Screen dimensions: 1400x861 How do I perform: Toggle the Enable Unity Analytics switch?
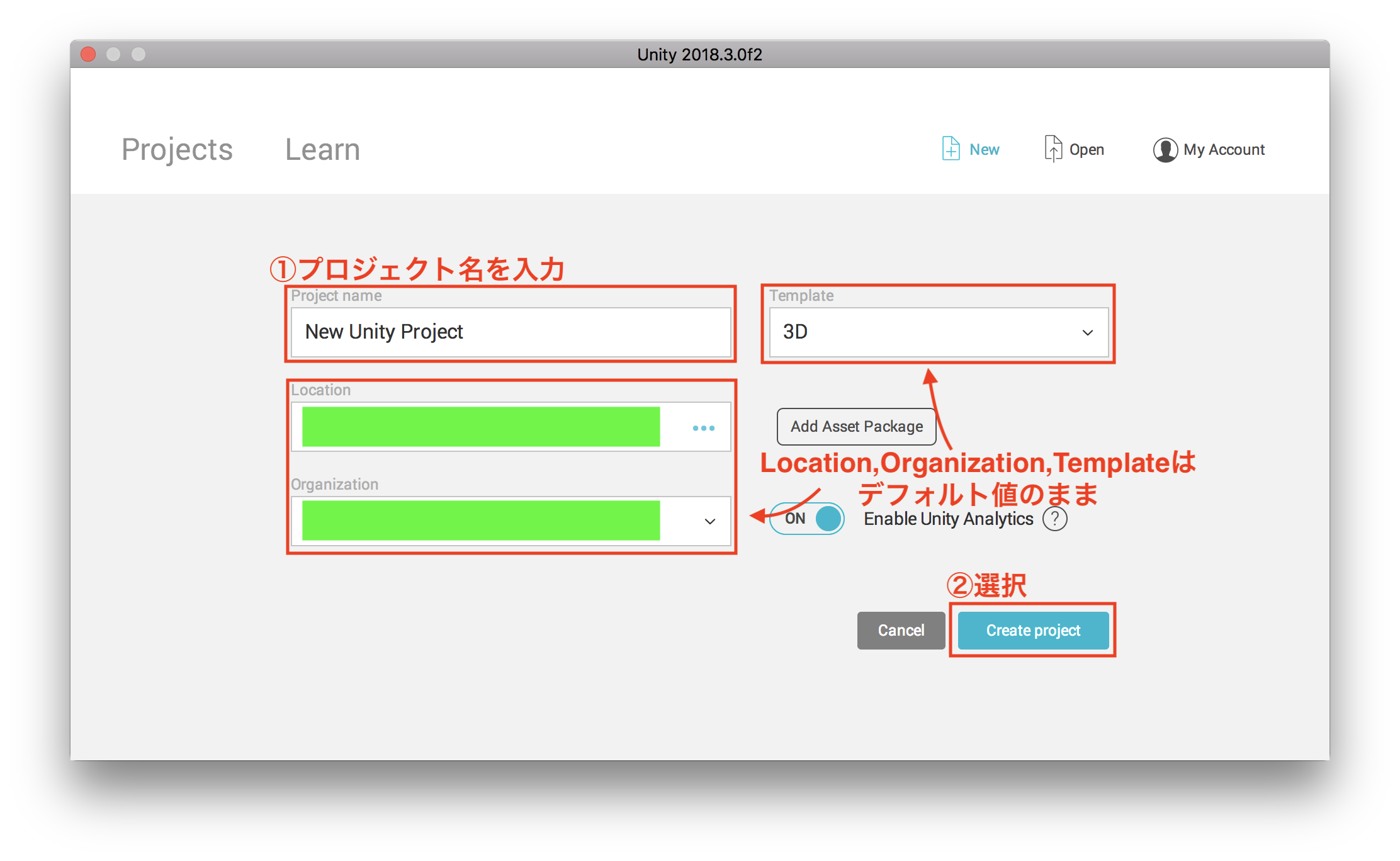click(806, 519)
